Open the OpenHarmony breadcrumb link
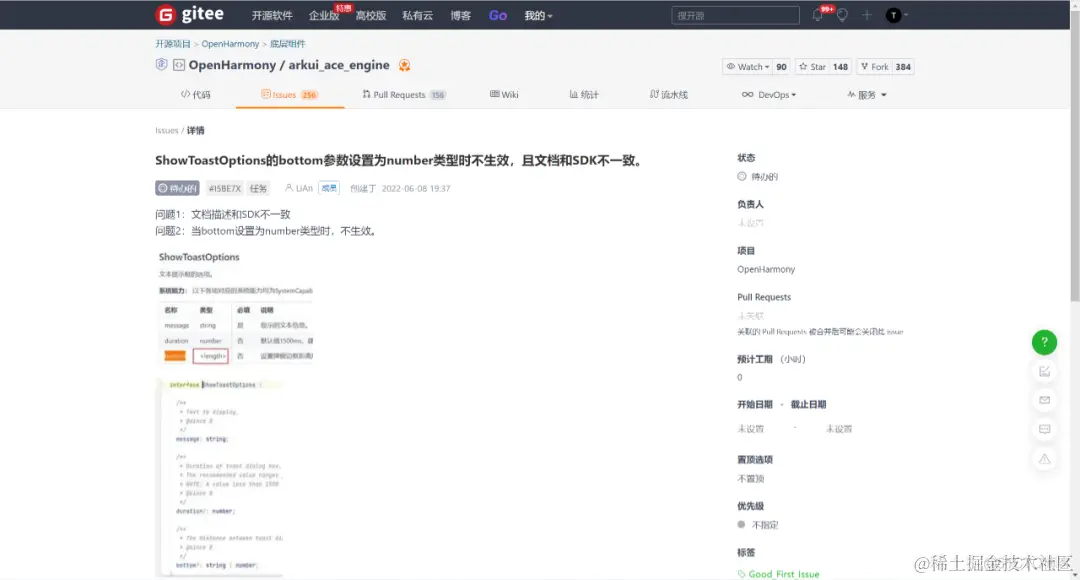This screenshot has height=580, width=1080. [x=230, y=43]
